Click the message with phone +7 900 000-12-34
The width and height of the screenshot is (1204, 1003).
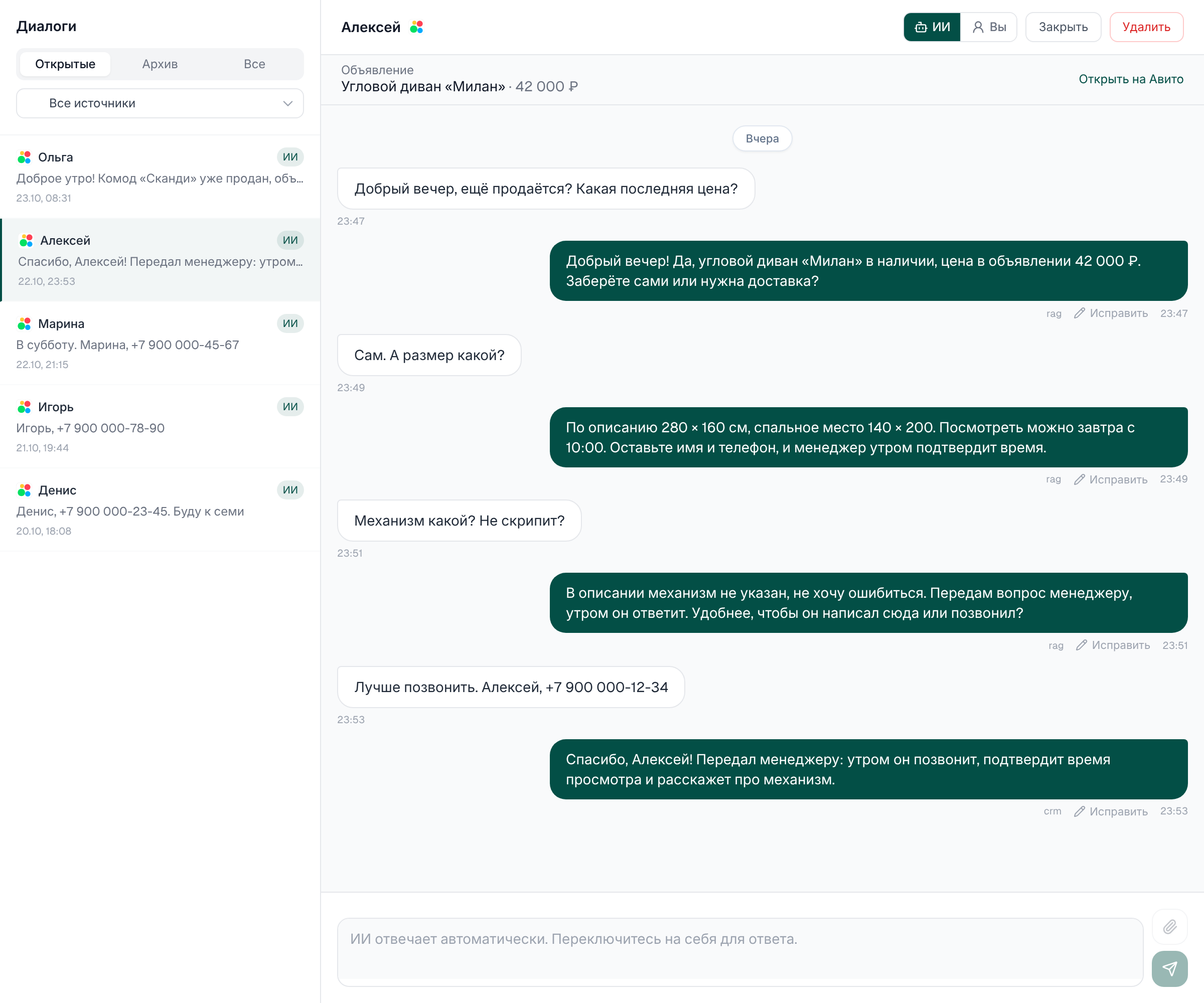(511, 687)
